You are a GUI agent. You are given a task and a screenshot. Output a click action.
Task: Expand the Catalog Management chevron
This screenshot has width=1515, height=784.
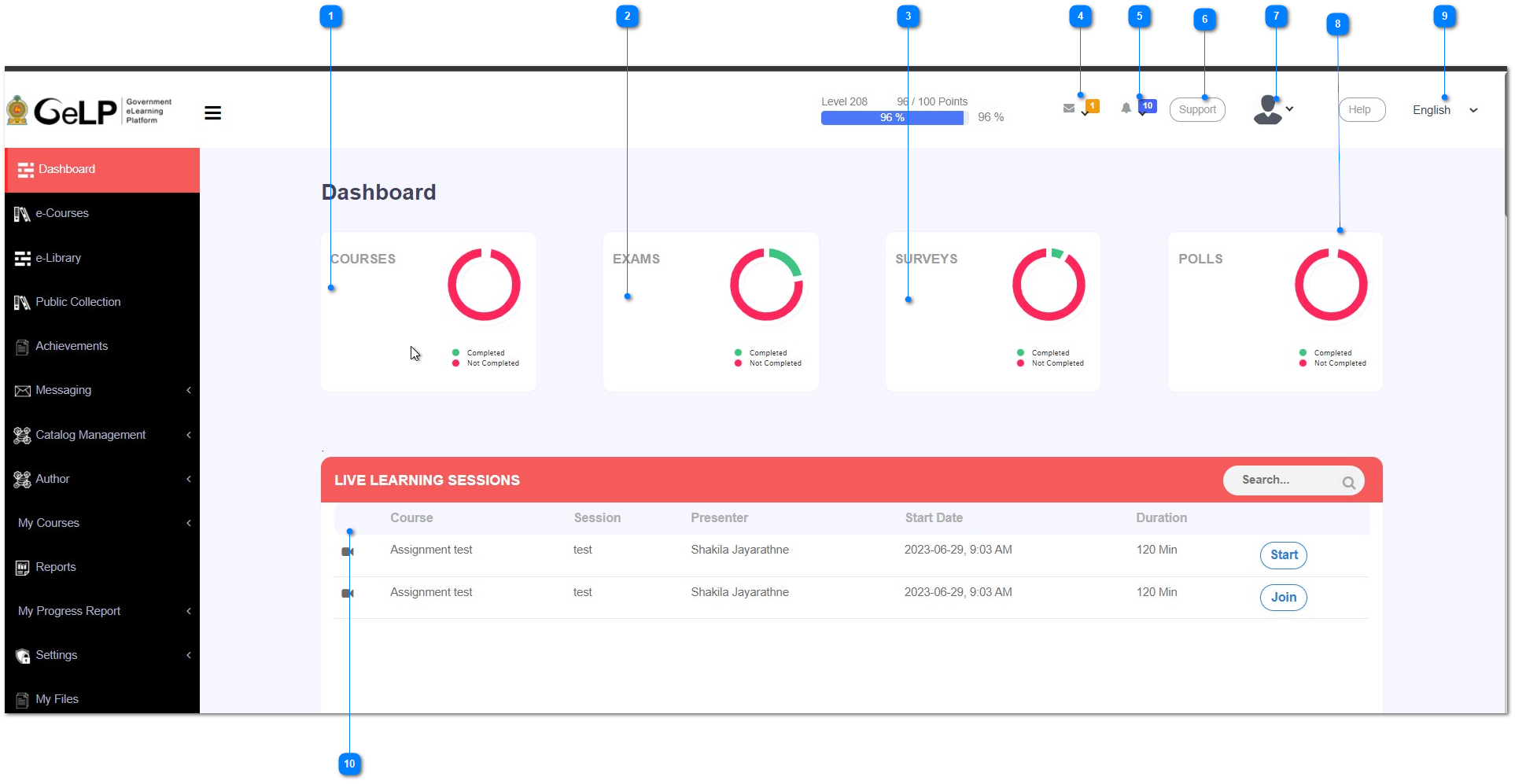(189, 435)
